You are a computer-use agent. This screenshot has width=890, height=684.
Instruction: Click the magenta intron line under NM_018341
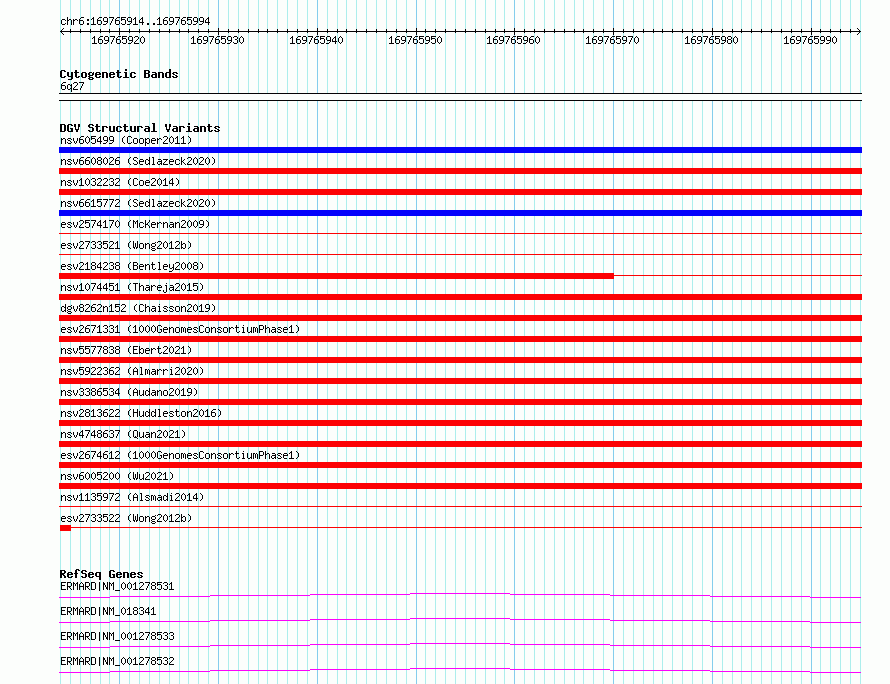coord(460,620)
